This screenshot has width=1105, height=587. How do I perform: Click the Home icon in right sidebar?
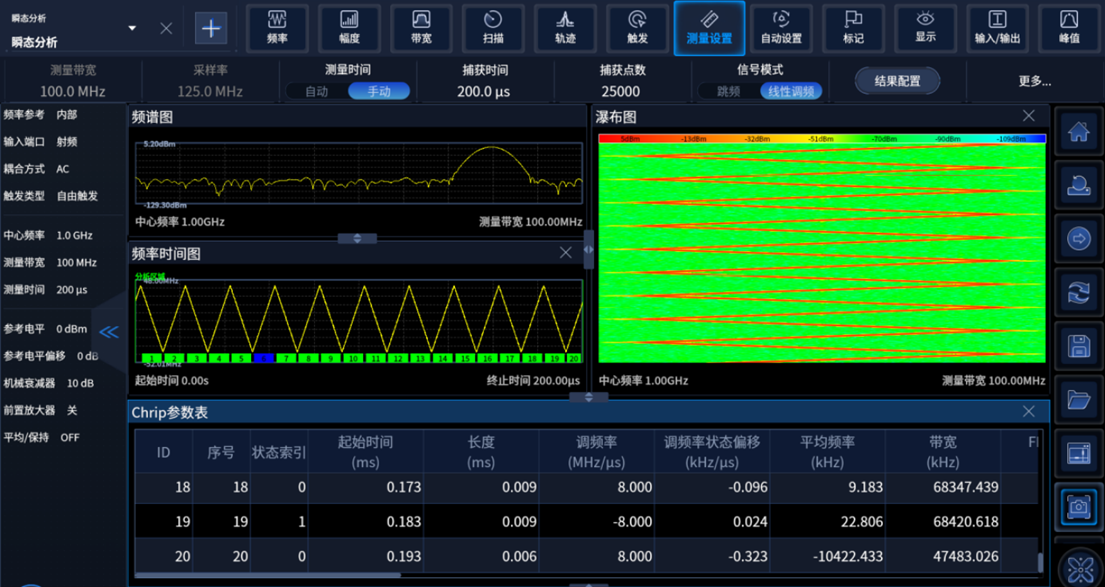[x=1078, y=133]
